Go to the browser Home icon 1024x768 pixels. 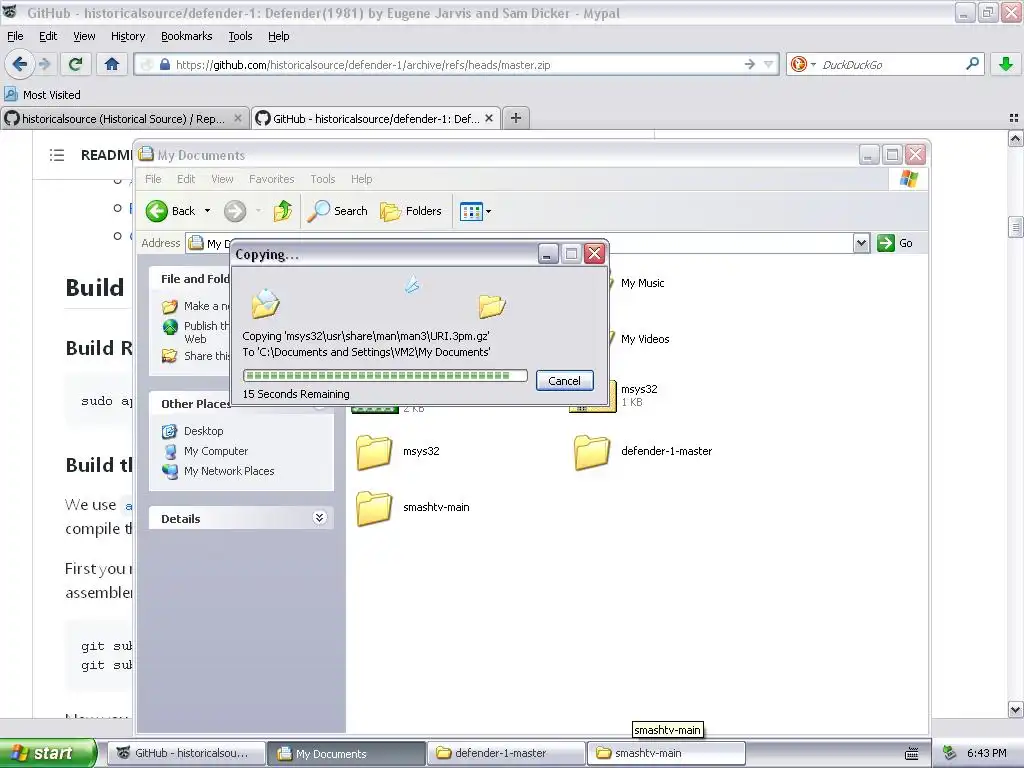pyautogui.click(x=112, y=64)
